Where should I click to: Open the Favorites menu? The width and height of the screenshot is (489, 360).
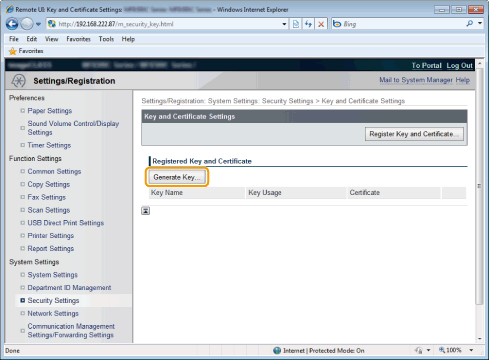point(78,39)
